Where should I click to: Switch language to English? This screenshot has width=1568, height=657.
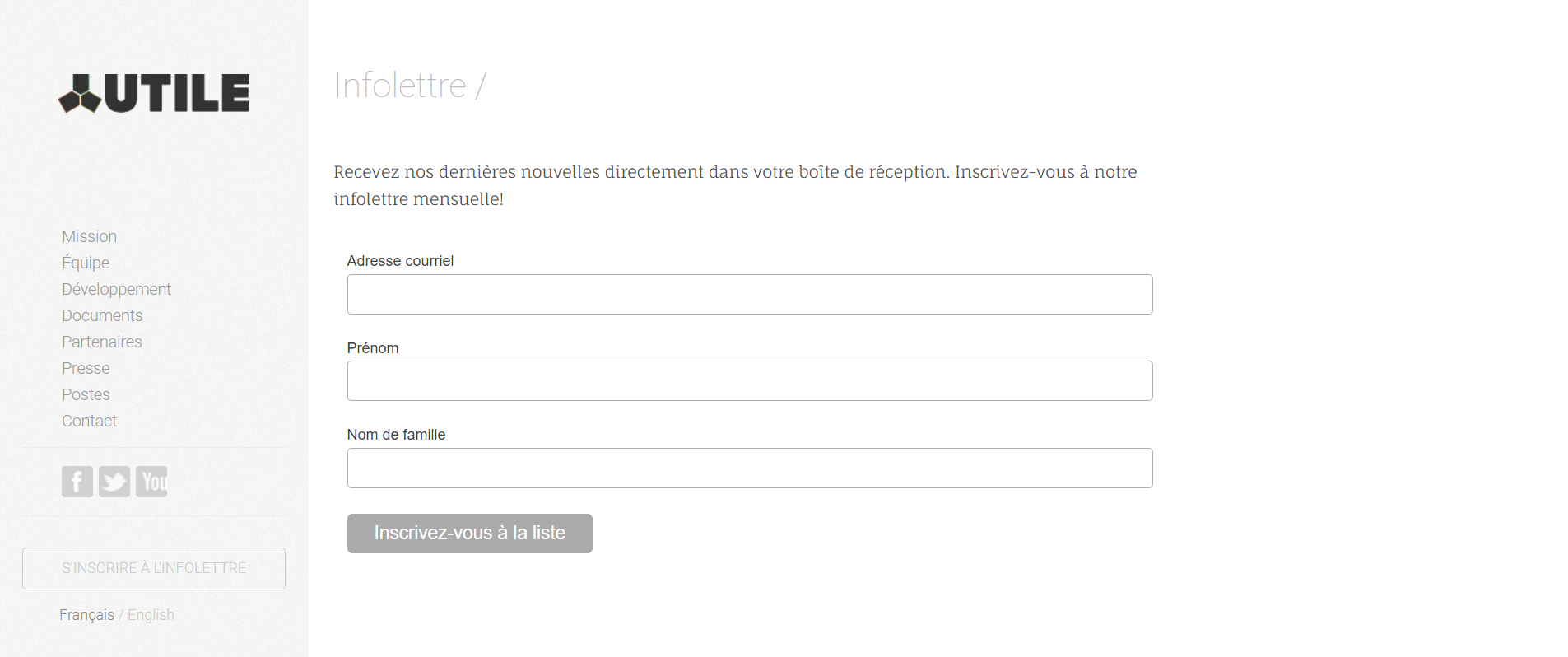coord(151,615)
